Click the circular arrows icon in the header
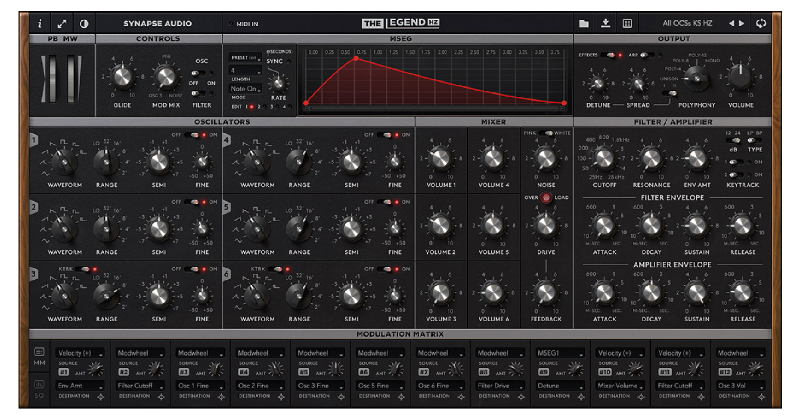Viewport: 800px width, 418px height. [761, 23]
